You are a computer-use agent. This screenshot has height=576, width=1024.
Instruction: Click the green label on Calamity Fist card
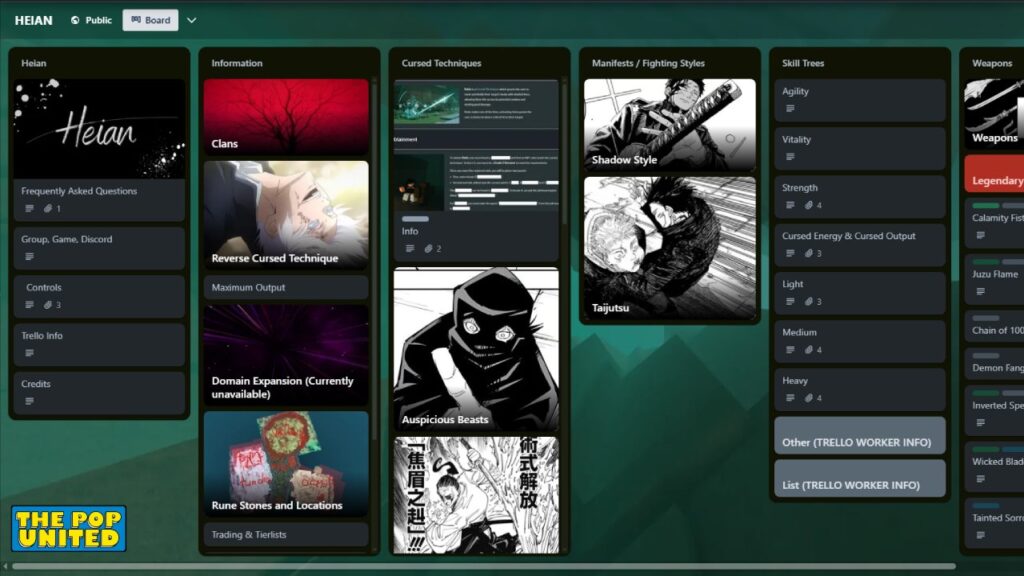[x=985, y=206]
